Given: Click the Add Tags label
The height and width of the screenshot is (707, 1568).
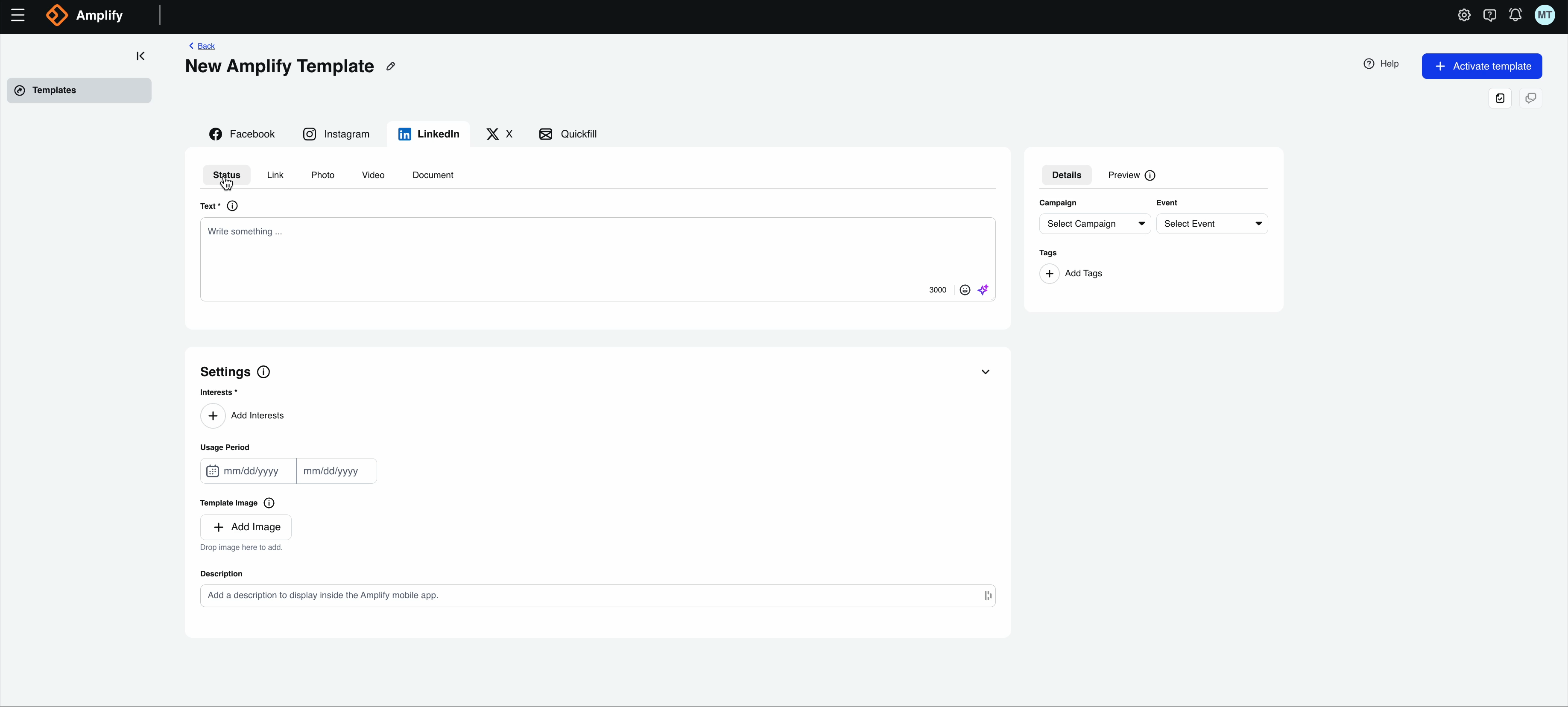Looking at the screenshot, I should point(1083,274).
